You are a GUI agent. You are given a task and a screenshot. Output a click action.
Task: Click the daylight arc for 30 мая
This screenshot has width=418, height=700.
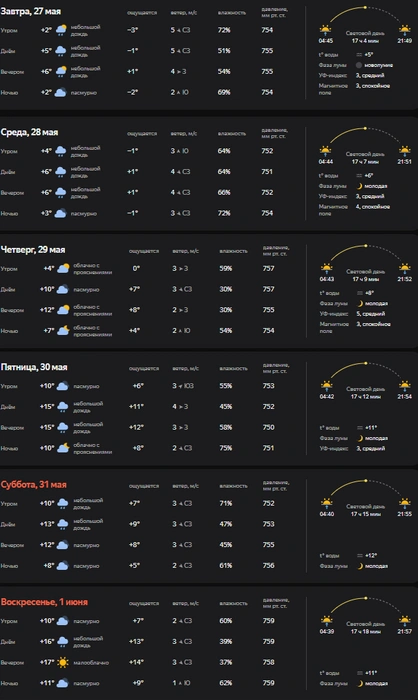tap(365, 372)
